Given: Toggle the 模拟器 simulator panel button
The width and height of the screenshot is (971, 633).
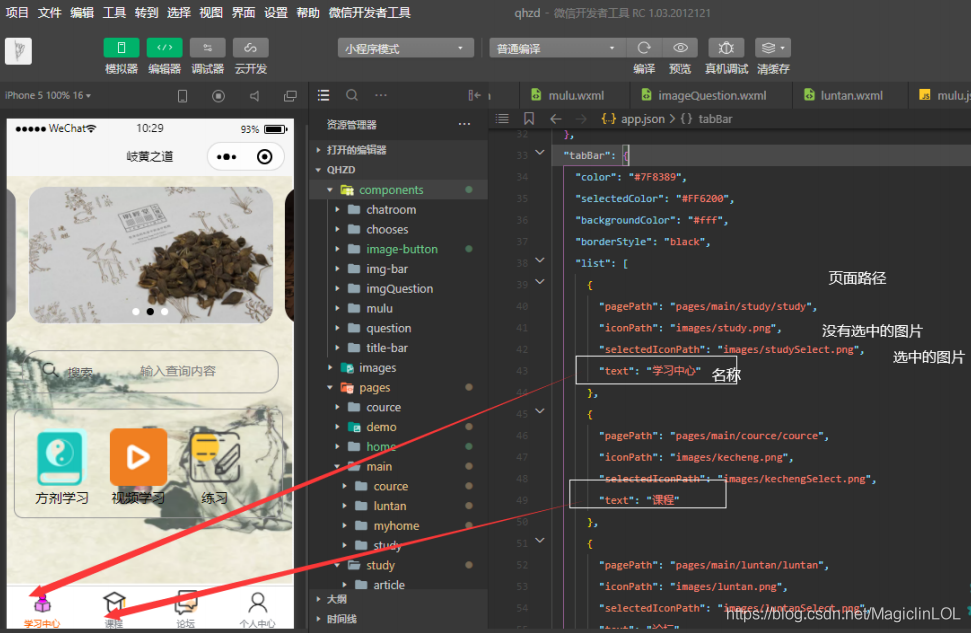Looking at the screenshot, I should pyautogui.click(x=121, y=48).
